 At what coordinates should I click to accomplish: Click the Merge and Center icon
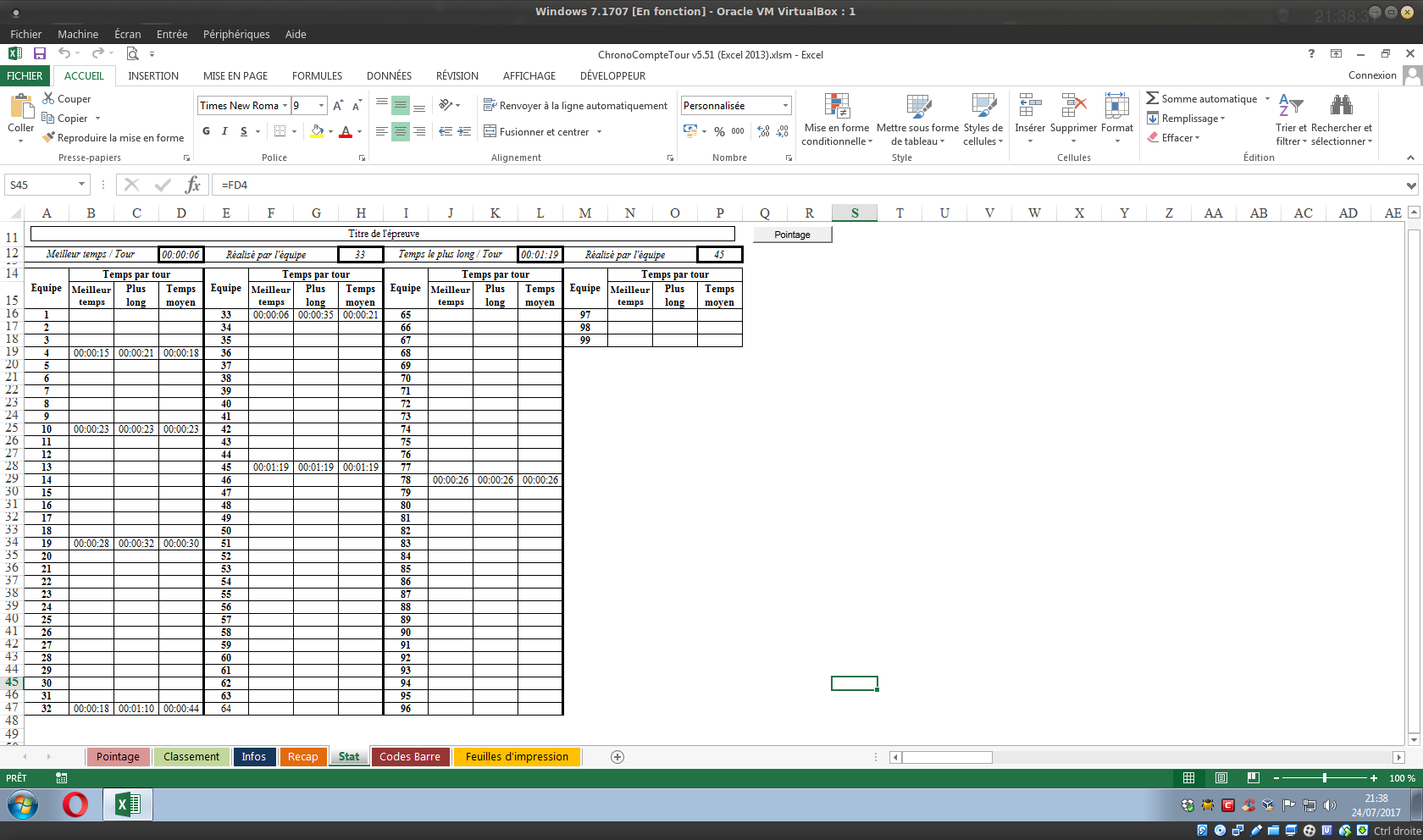[490, 131]
